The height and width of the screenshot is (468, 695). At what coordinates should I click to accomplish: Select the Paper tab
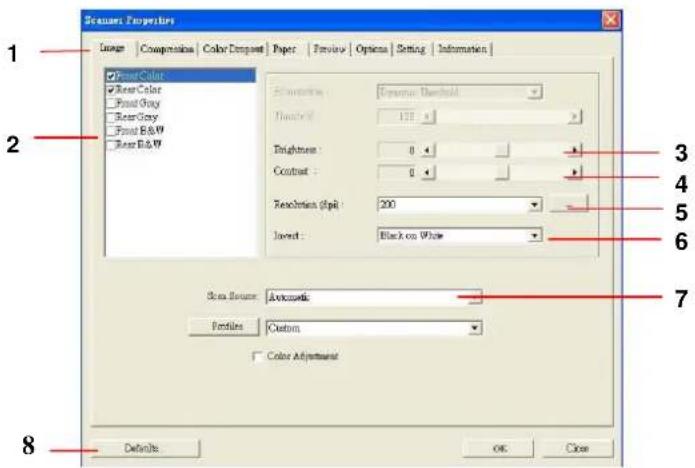(x=284, y=49)
